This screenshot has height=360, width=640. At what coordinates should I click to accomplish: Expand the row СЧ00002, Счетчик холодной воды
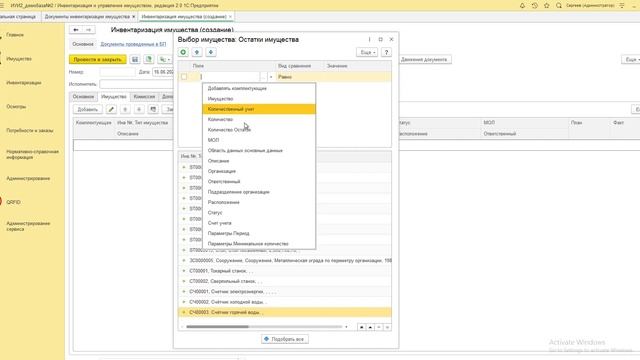[x=184, y=302]
